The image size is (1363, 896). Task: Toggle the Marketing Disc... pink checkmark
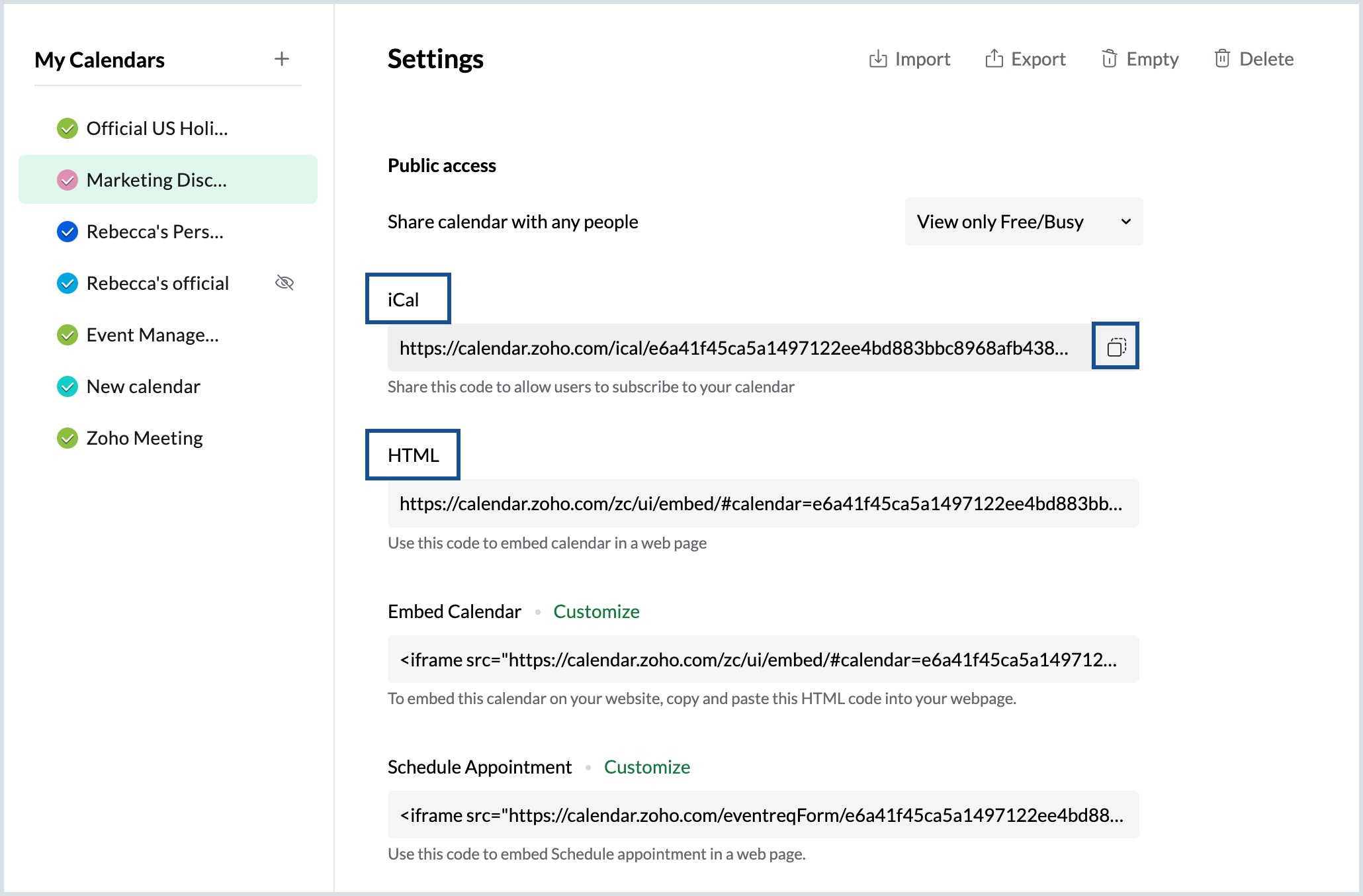pos(67,180)
